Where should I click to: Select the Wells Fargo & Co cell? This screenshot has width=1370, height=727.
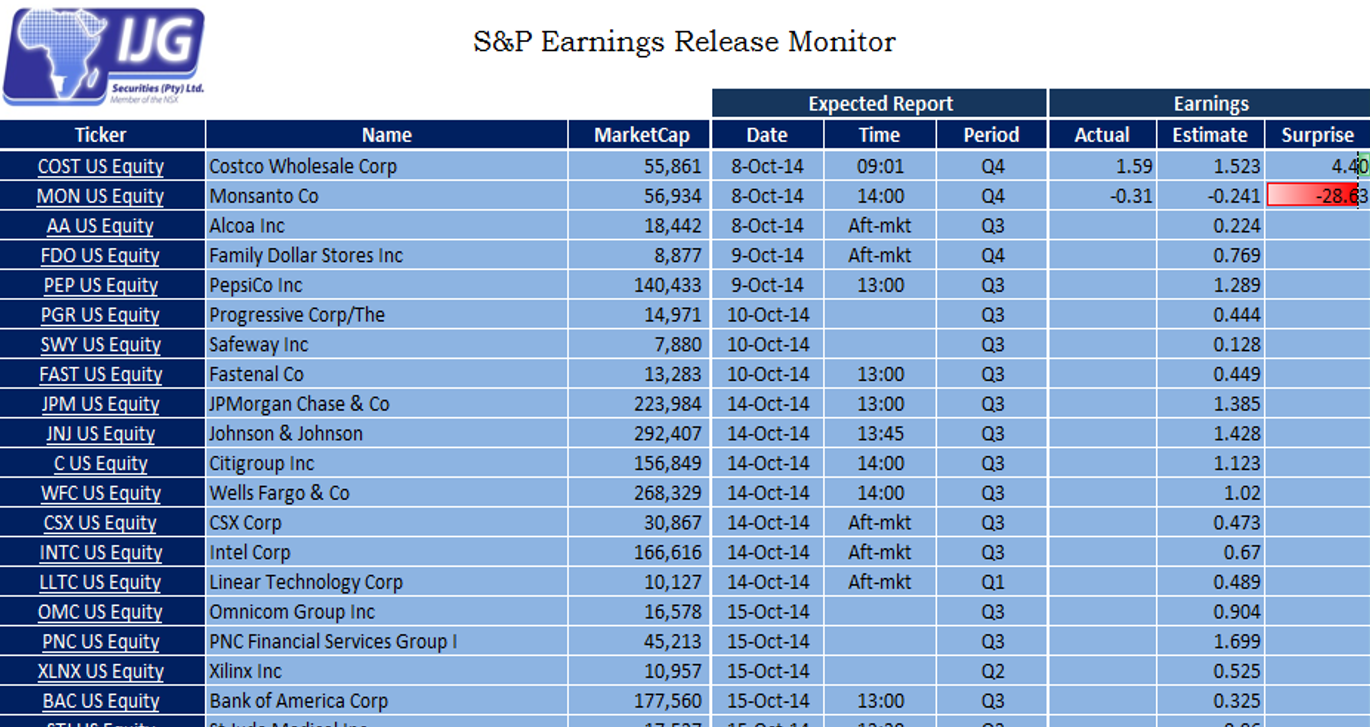click(387, 493)
